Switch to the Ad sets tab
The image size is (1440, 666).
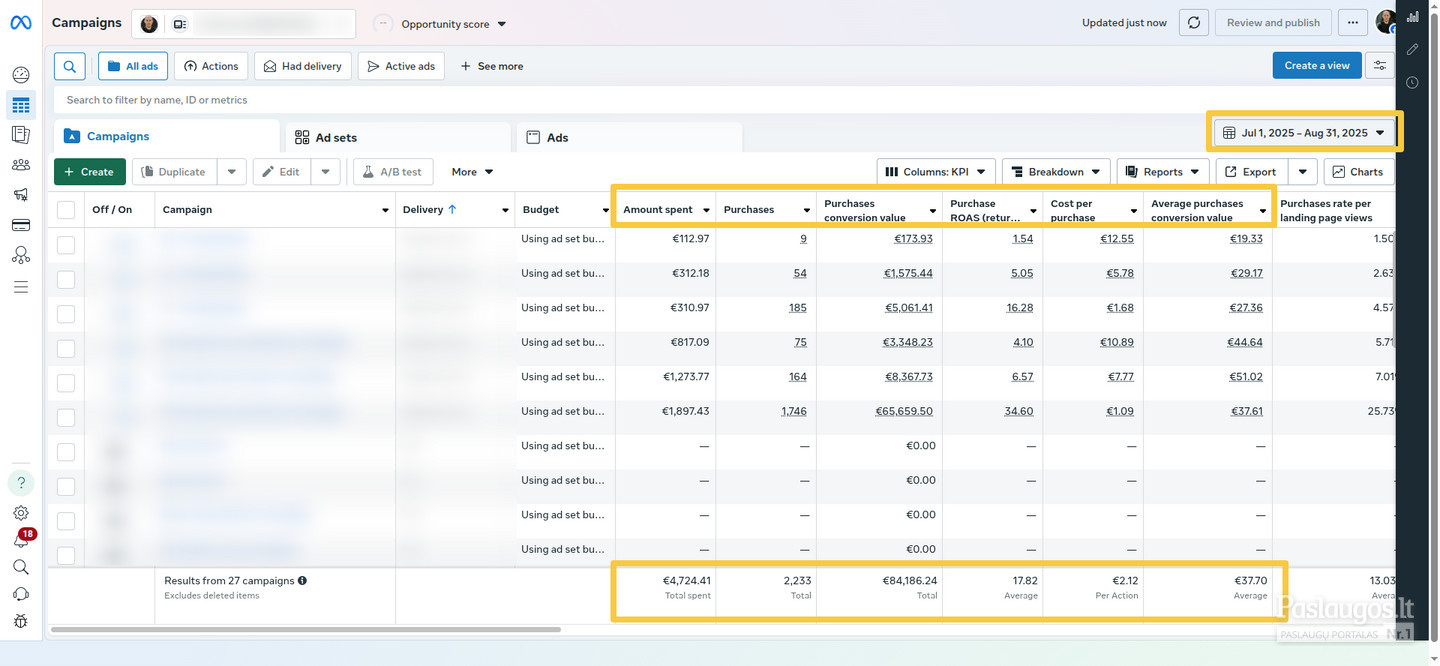tap(397, 137)
